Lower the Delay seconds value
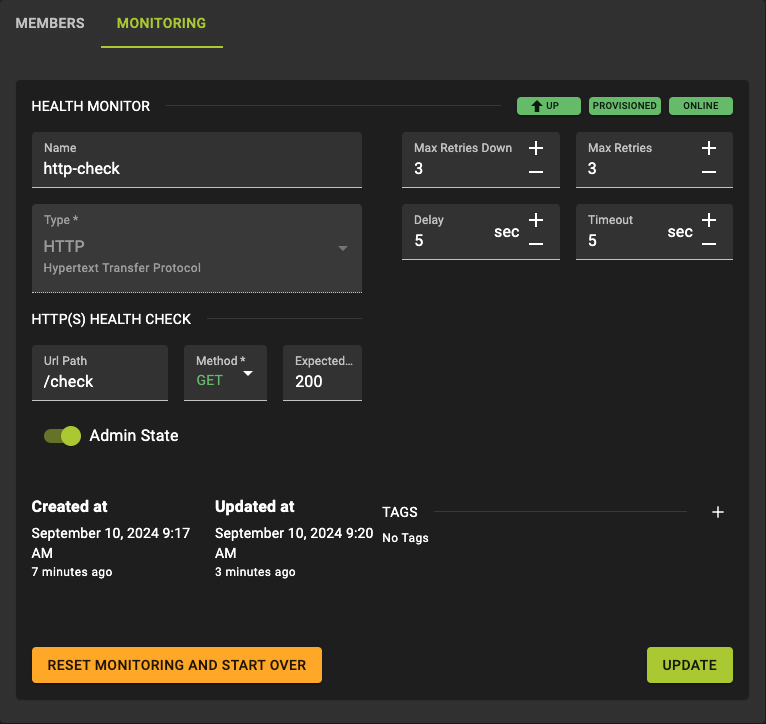Screen dimensions: 766x724 coord(536,244)
